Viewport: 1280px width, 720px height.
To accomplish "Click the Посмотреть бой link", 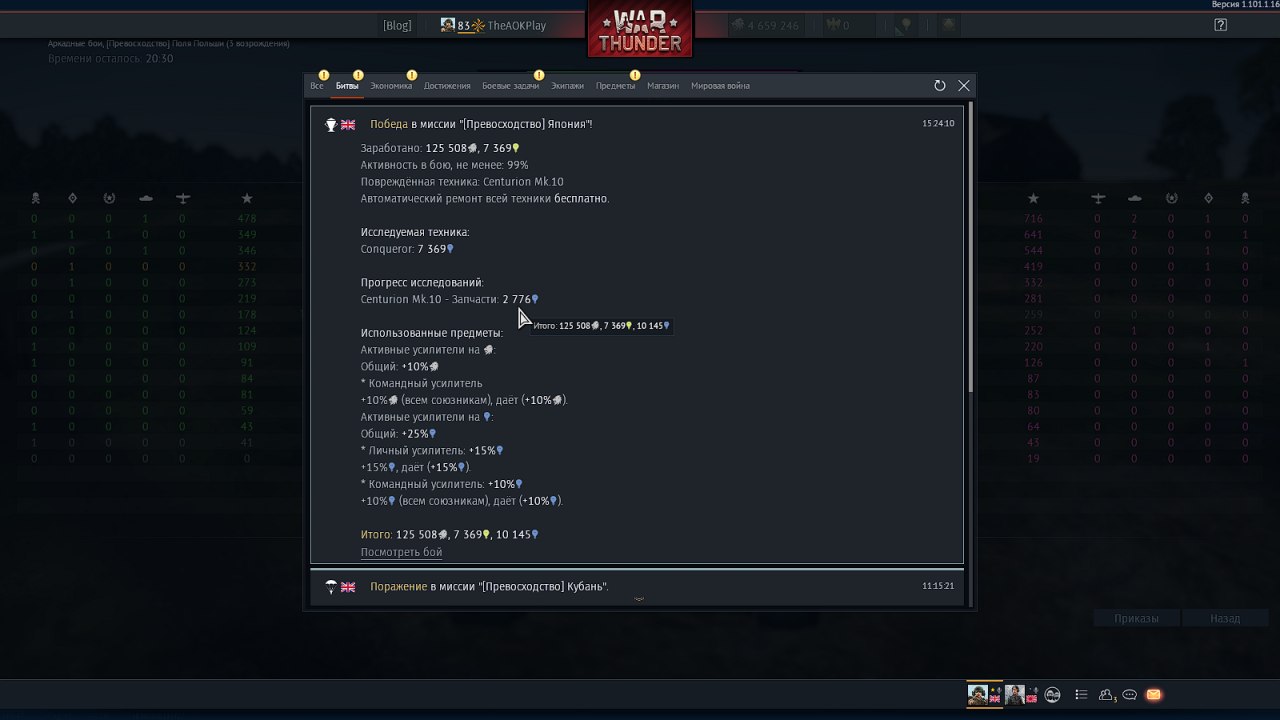I will coord(401,552).
